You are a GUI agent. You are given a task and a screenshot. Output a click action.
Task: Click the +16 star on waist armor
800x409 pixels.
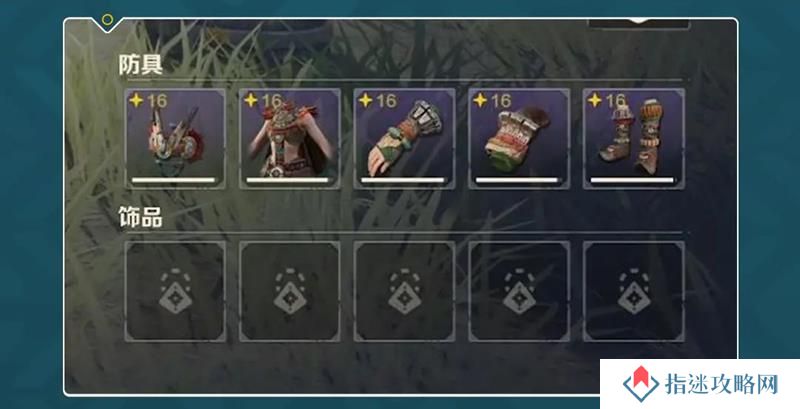[480, 100]
